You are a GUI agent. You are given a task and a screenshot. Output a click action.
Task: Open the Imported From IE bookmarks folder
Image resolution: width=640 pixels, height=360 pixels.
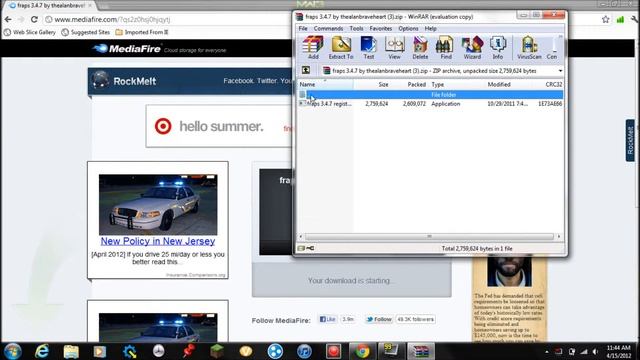pyautogui.click(x=142, y=32)
